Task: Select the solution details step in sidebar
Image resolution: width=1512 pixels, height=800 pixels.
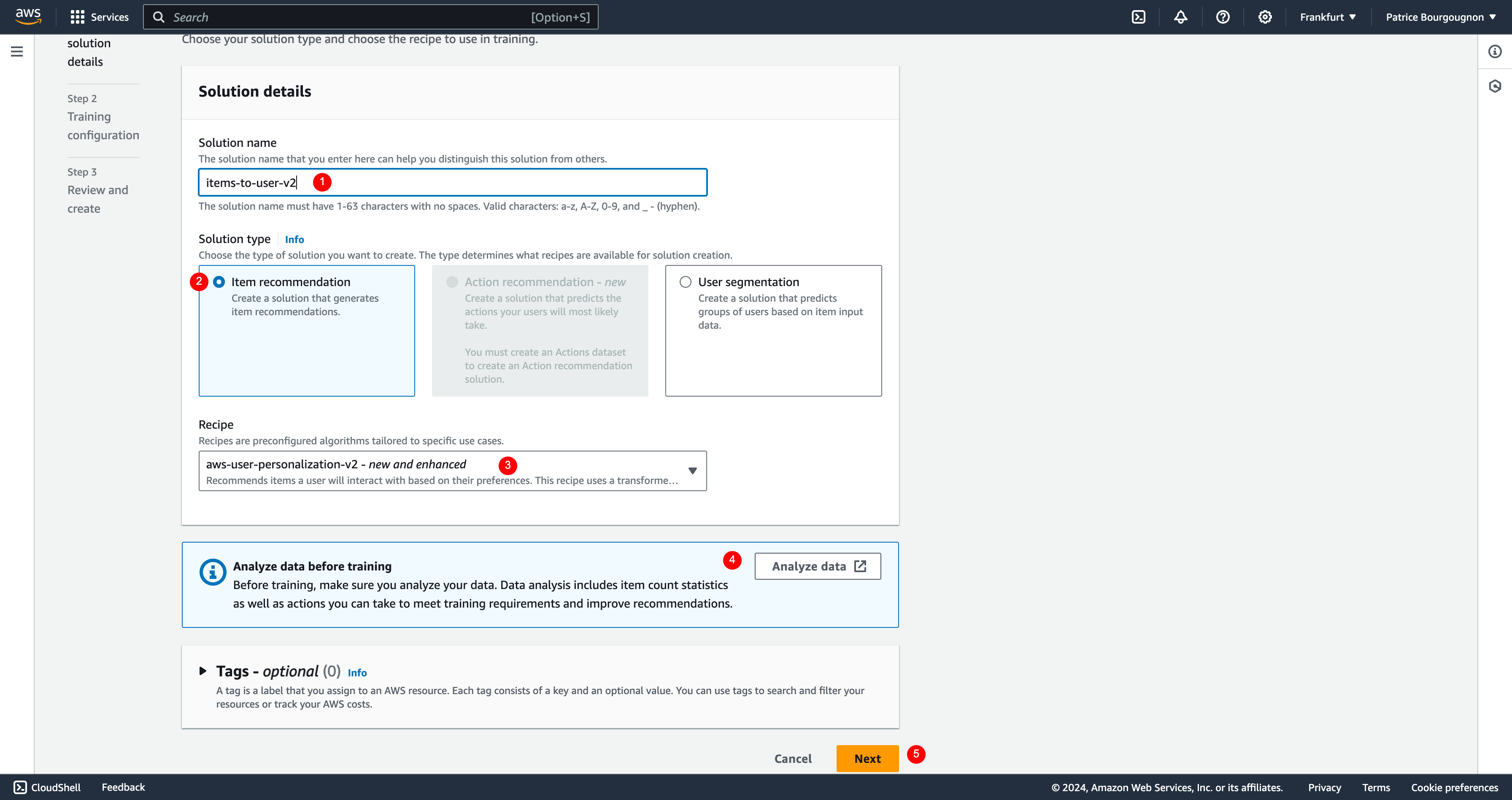Action: point(89,52)
